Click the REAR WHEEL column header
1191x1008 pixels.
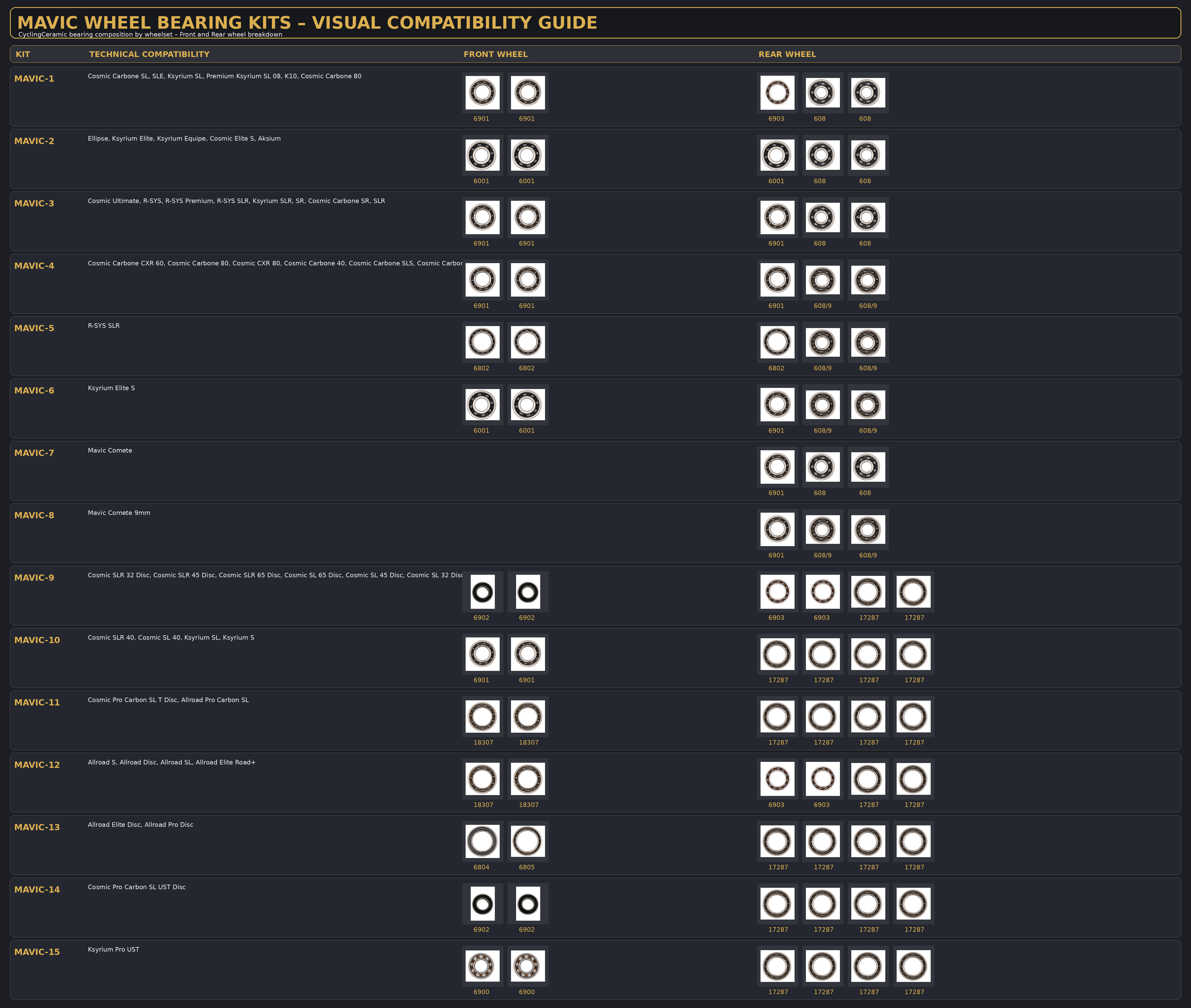(787, 54)
